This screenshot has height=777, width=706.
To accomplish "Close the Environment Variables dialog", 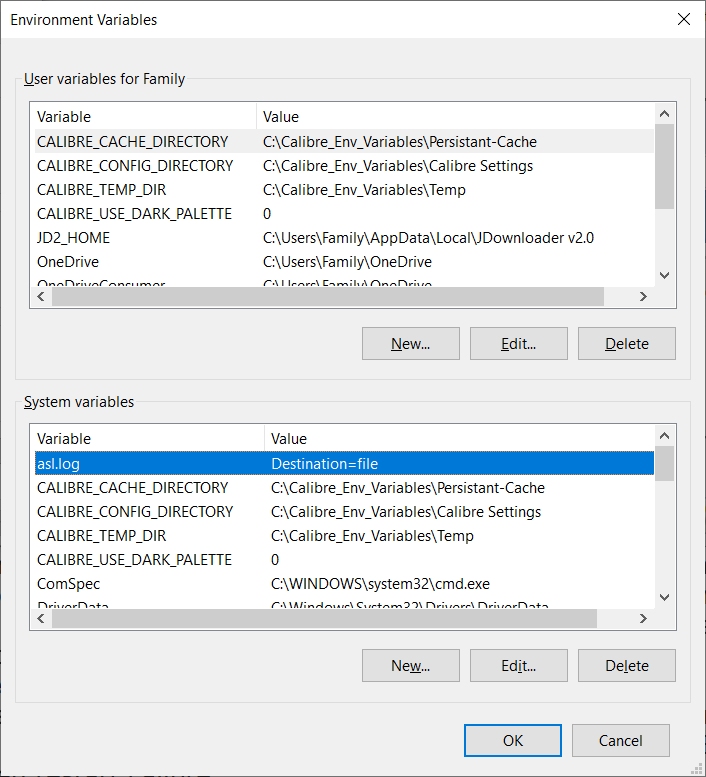I will click(684, 19).
